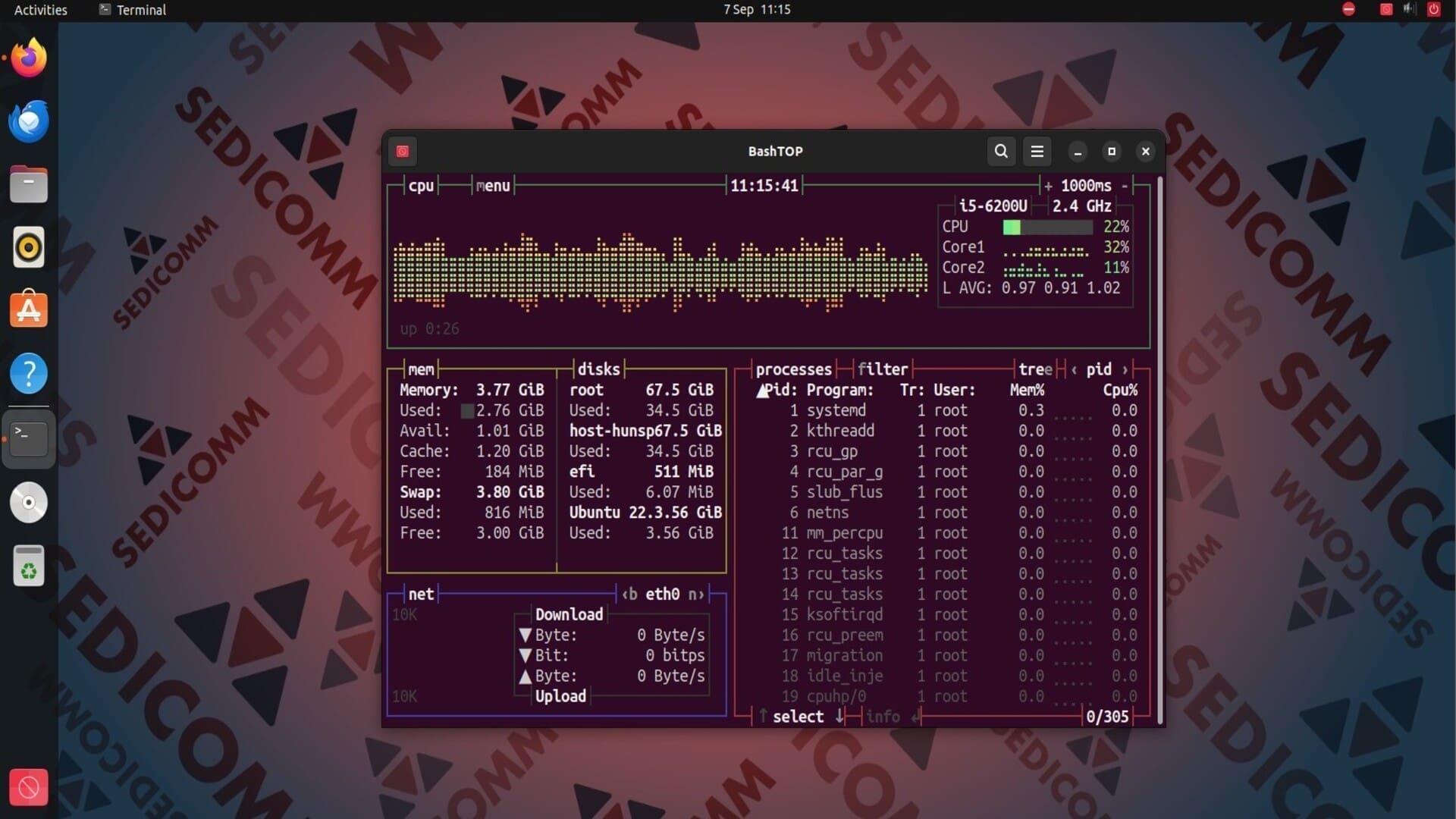Open Rhythmbox music player in the dock
Viewport: 1456px width, 819px height.
[29, 247]
